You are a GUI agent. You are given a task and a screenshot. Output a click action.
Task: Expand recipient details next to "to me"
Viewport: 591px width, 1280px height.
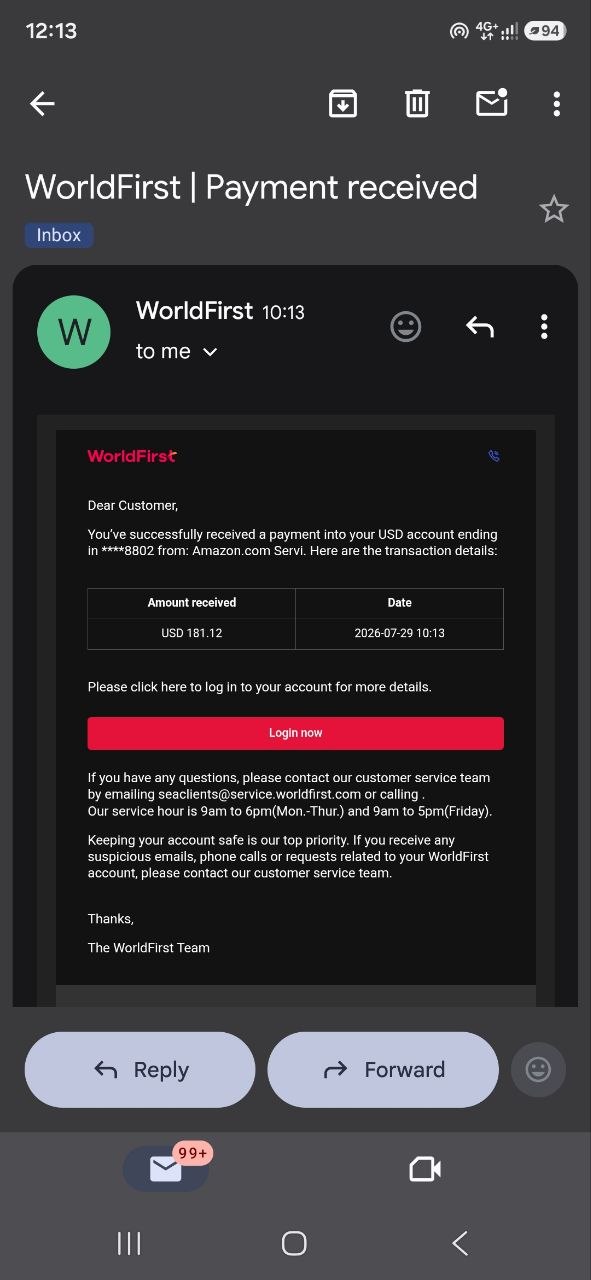[210, 352]
